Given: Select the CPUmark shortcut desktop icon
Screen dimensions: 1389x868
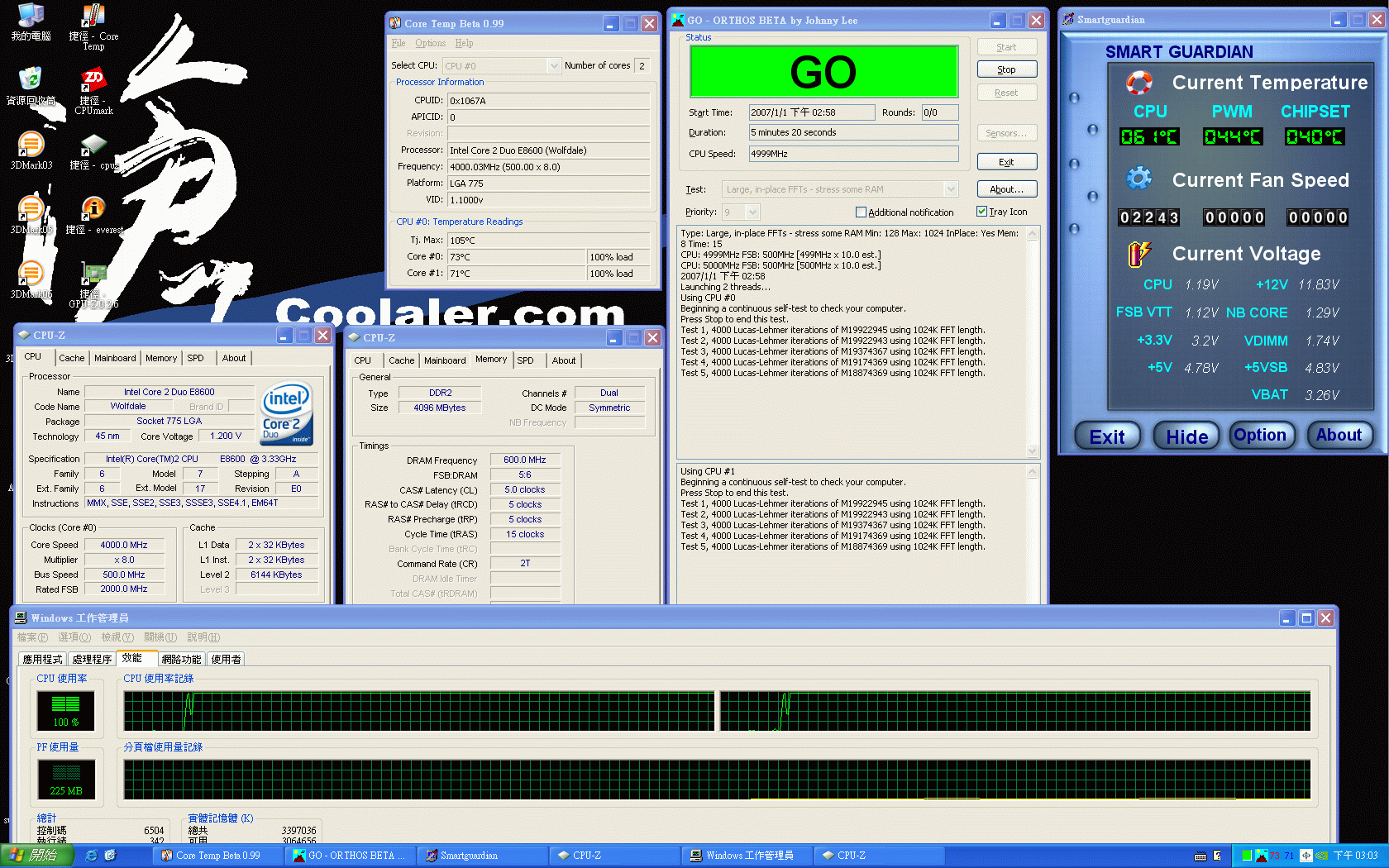Looking at the screenshot, I should pos(93,79).
